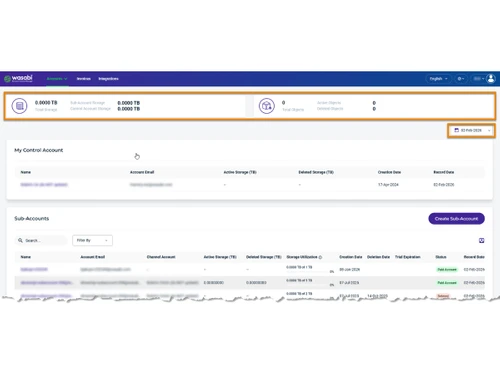This screenshot has width=500, height=375.
Task: Click the 17-Apr-2024 creation date cell
Action: coord(388,185)
